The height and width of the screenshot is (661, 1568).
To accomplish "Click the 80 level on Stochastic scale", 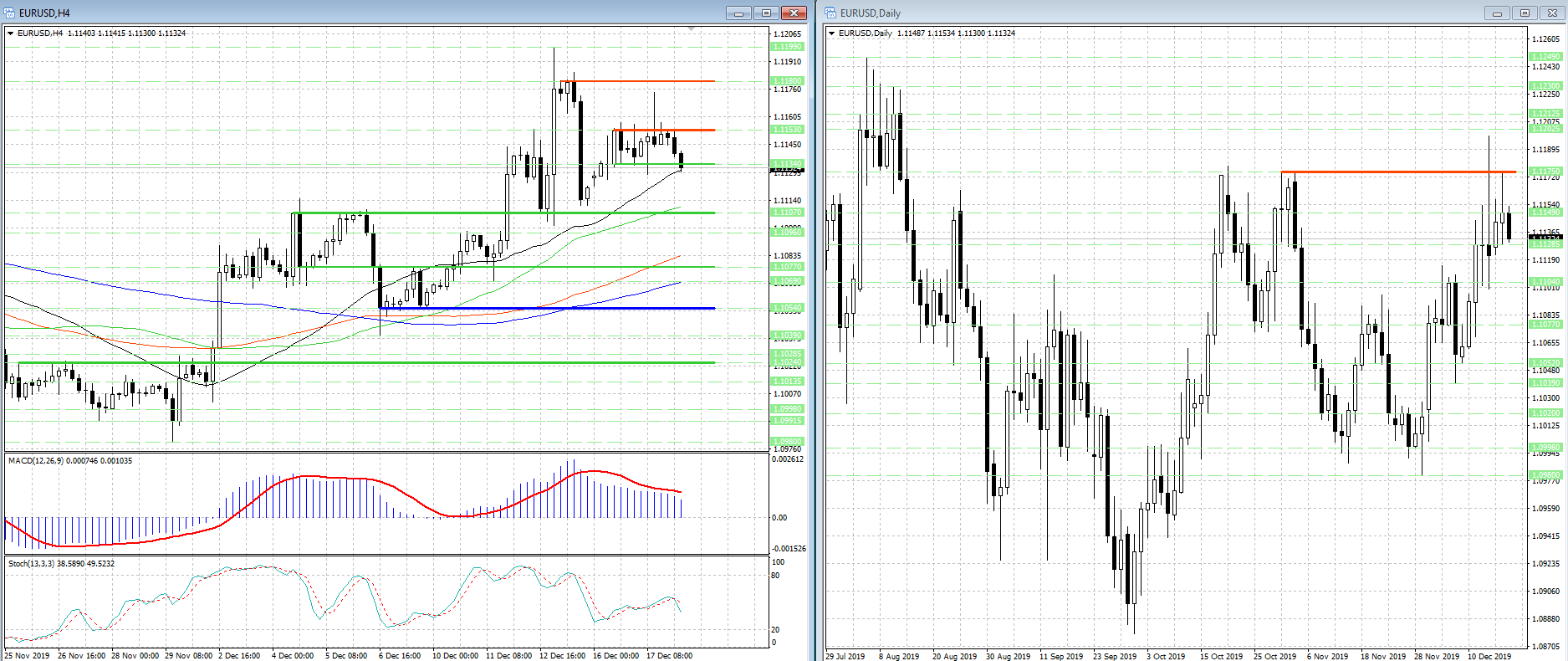I will tap(775, 576).
